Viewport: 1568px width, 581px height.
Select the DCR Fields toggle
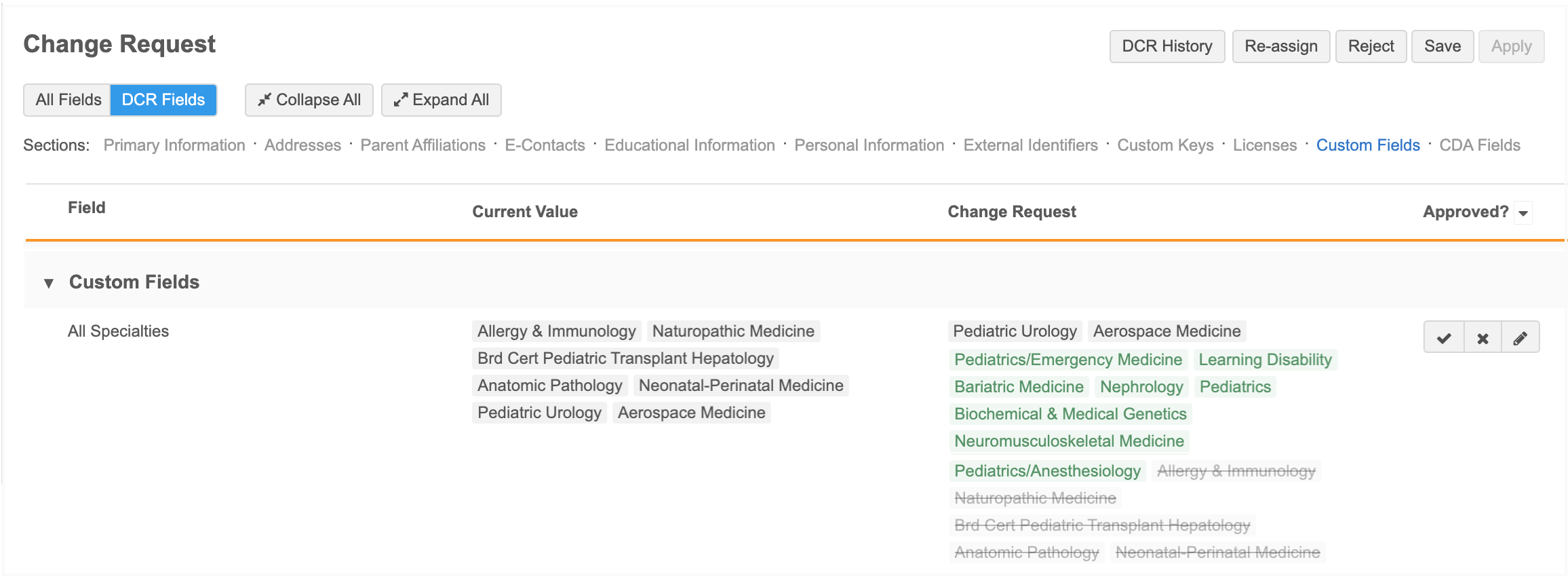tap(163, 100)
